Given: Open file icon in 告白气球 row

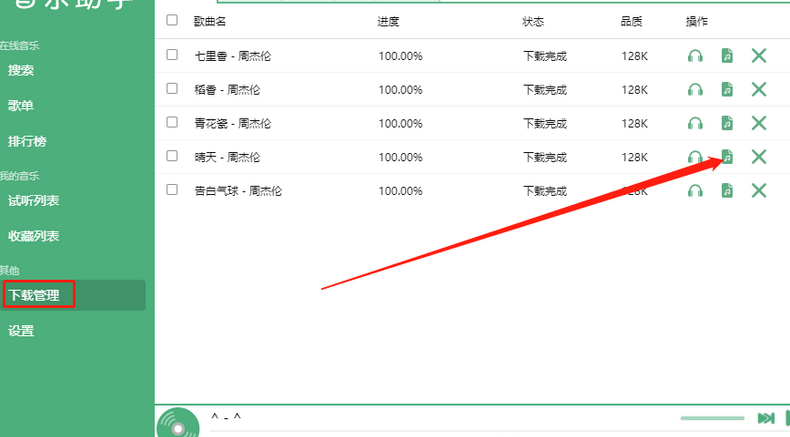Looking at the screenshot, I should coord(727,191).
